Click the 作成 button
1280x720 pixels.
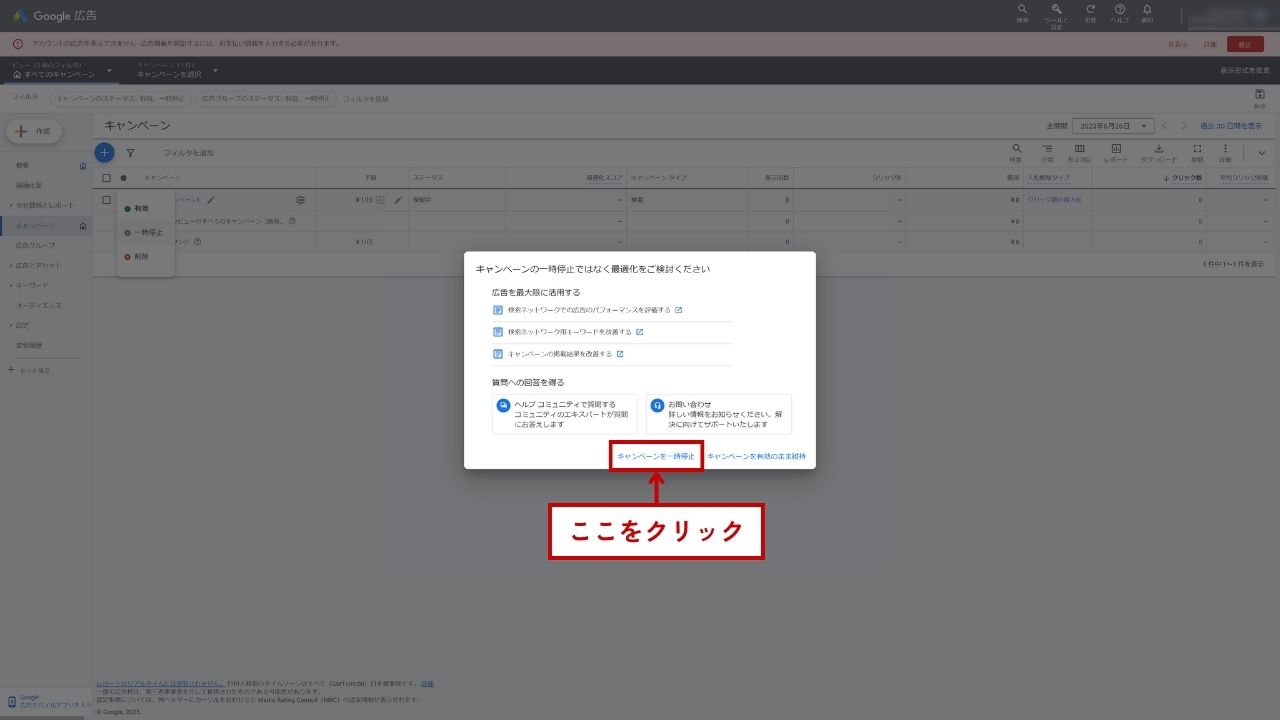click(34, 131)
